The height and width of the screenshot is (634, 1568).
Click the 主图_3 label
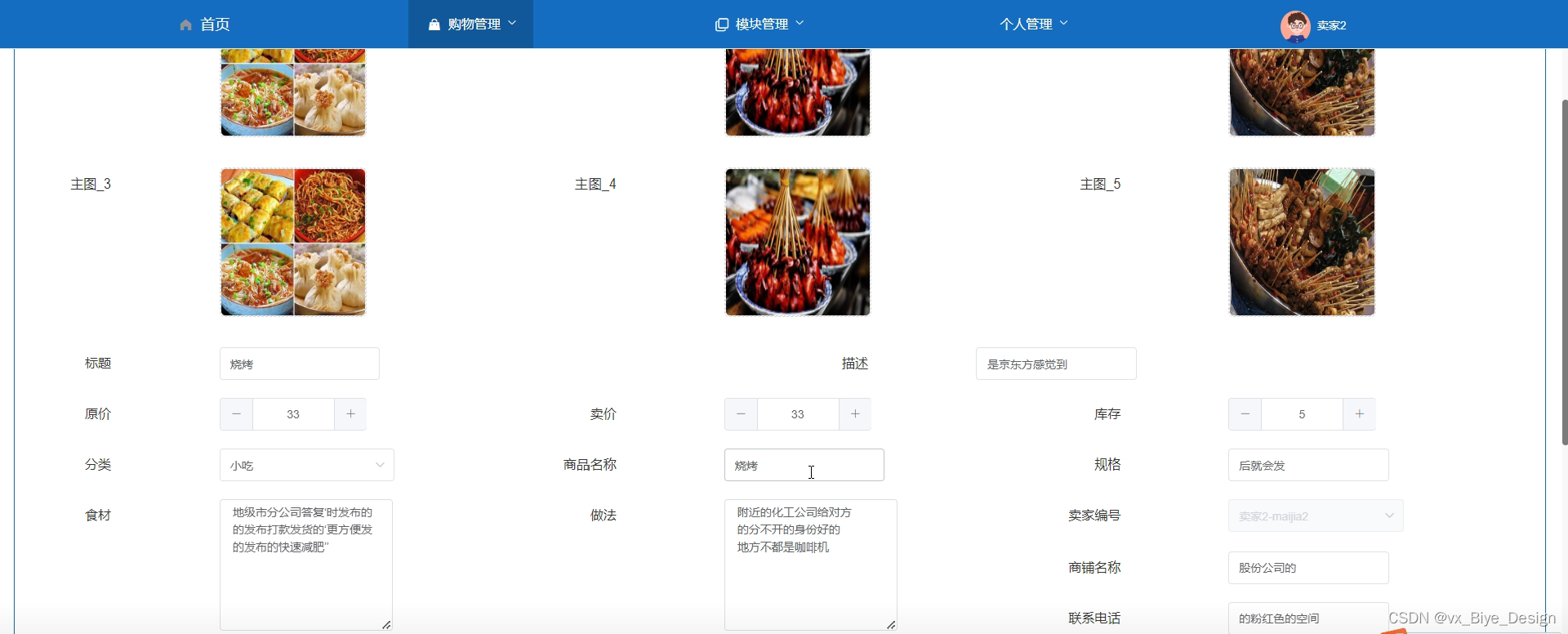coord(91,185)
